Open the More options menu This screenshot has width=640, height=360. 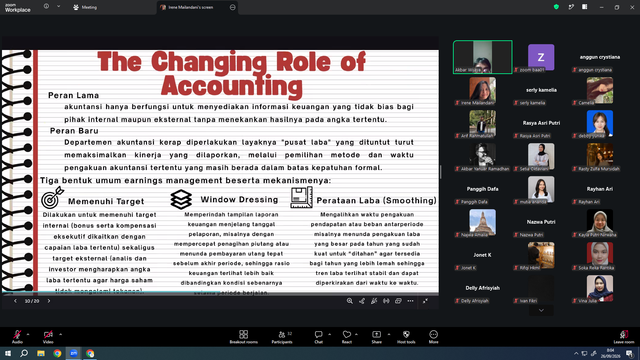(x=433, y=337)
